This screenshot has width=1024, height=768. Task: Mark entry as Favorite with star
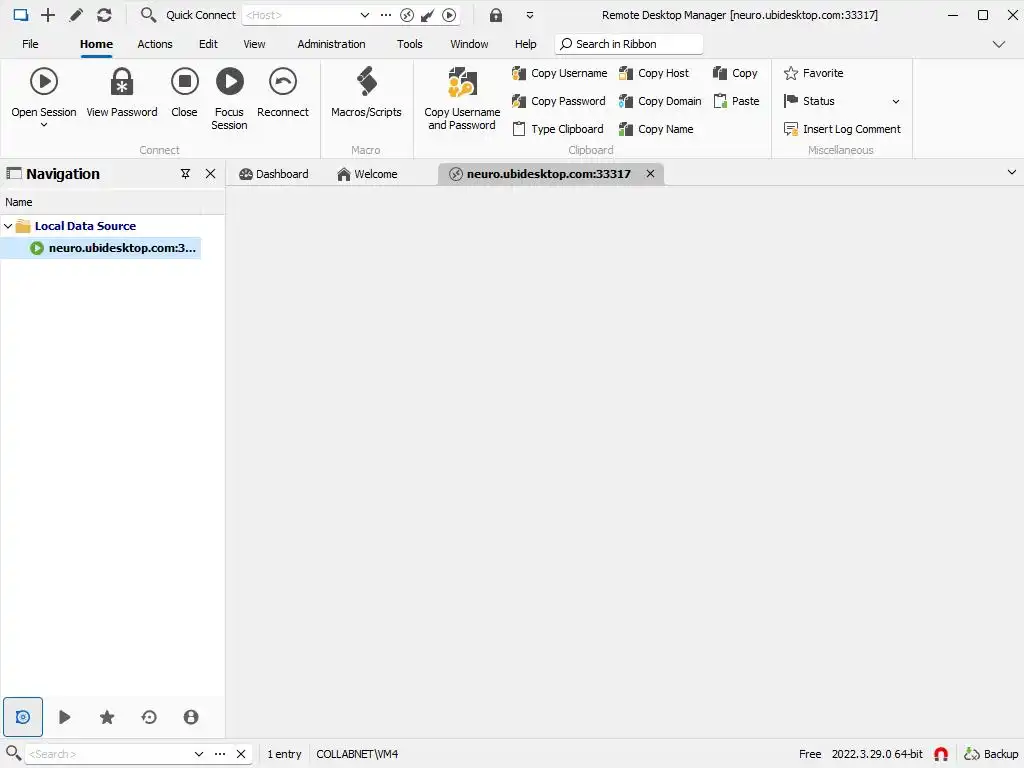pos(813,73)
